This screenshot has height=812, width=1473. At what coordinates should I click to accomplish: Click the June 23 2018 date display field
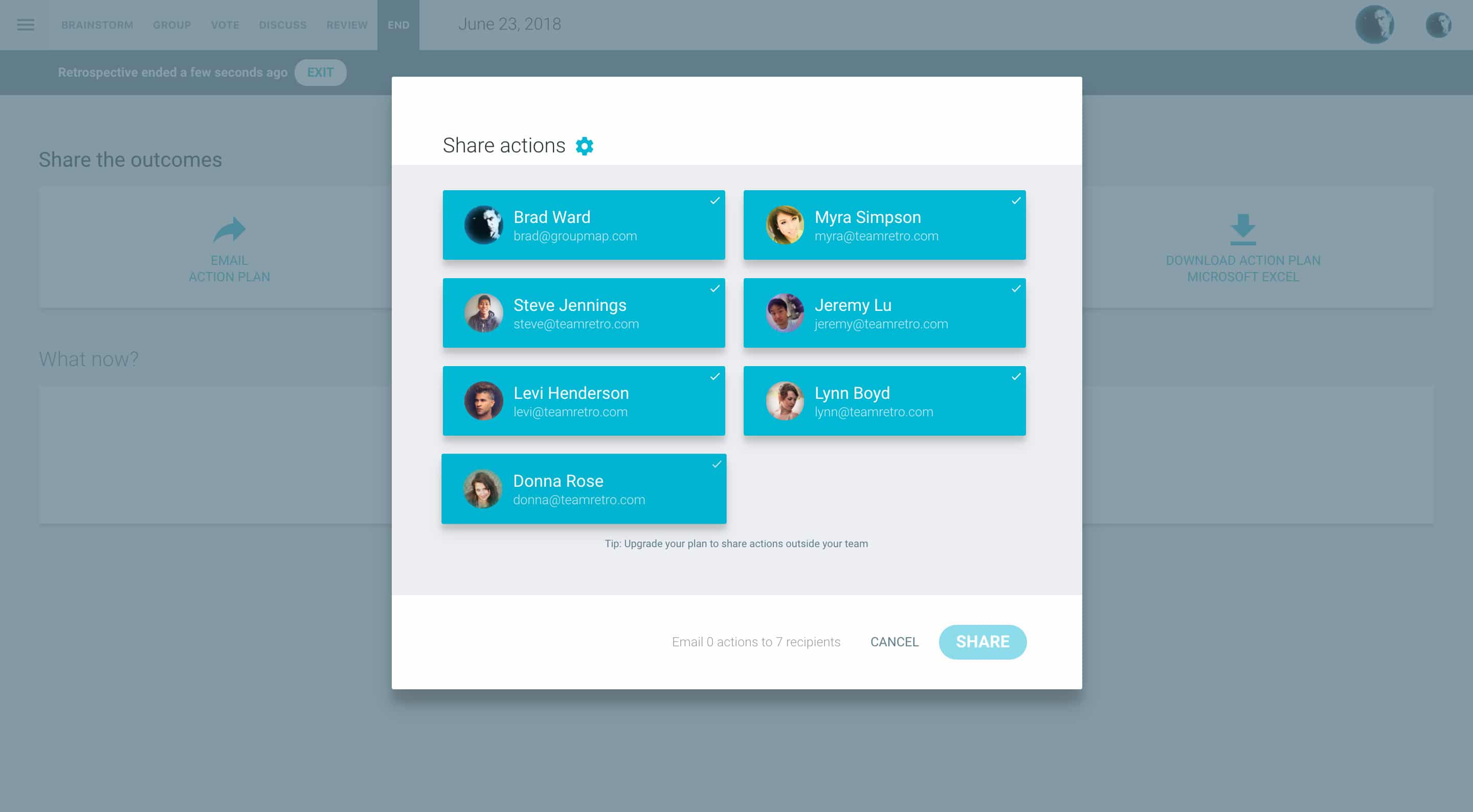pos(509,24)
